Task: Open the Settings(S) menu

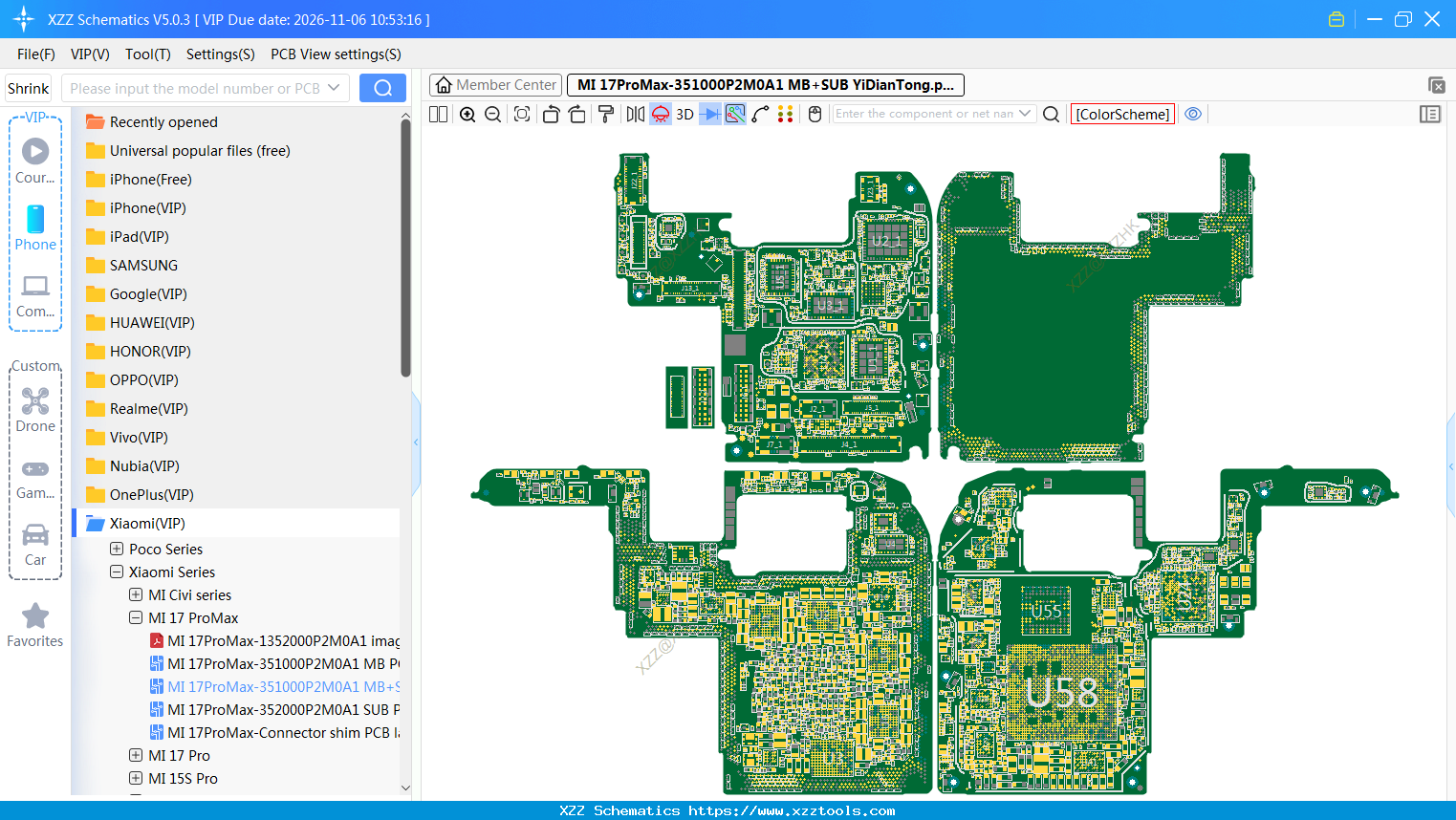Action: (x=221, y=54)
